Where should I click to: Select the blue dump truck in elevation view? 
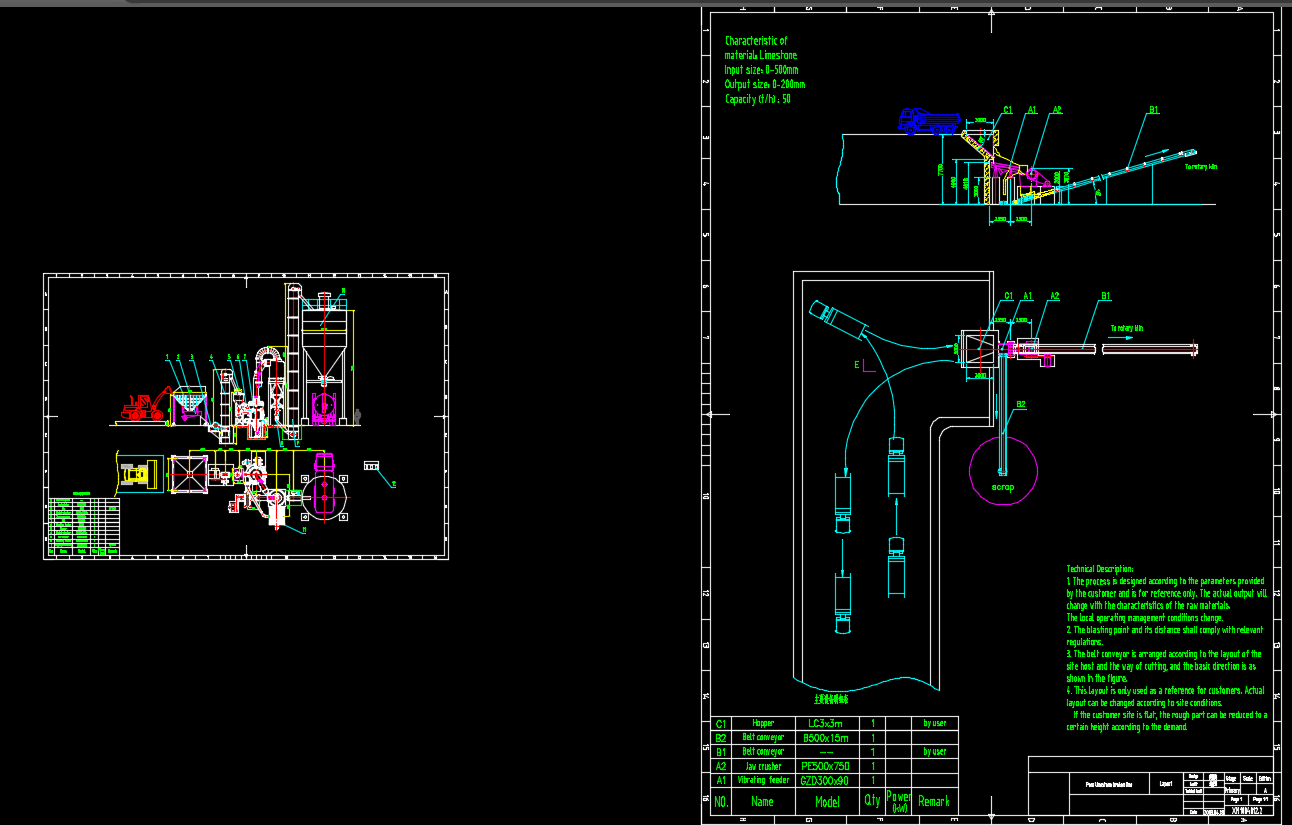click(x=928, y=121)
